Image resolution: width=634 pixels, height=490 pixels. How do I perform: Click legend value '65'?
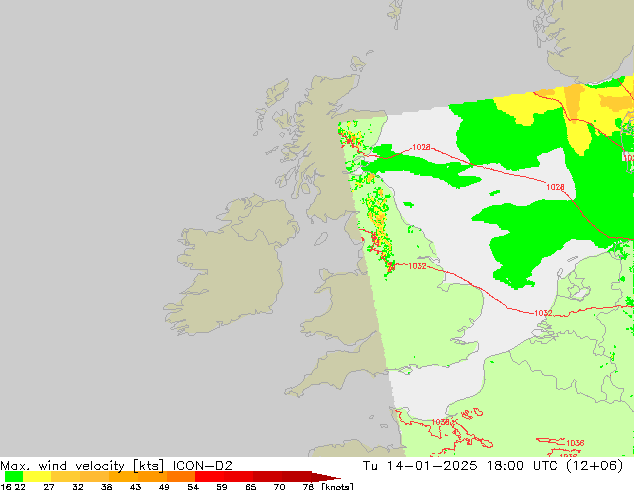click(251, 486)
